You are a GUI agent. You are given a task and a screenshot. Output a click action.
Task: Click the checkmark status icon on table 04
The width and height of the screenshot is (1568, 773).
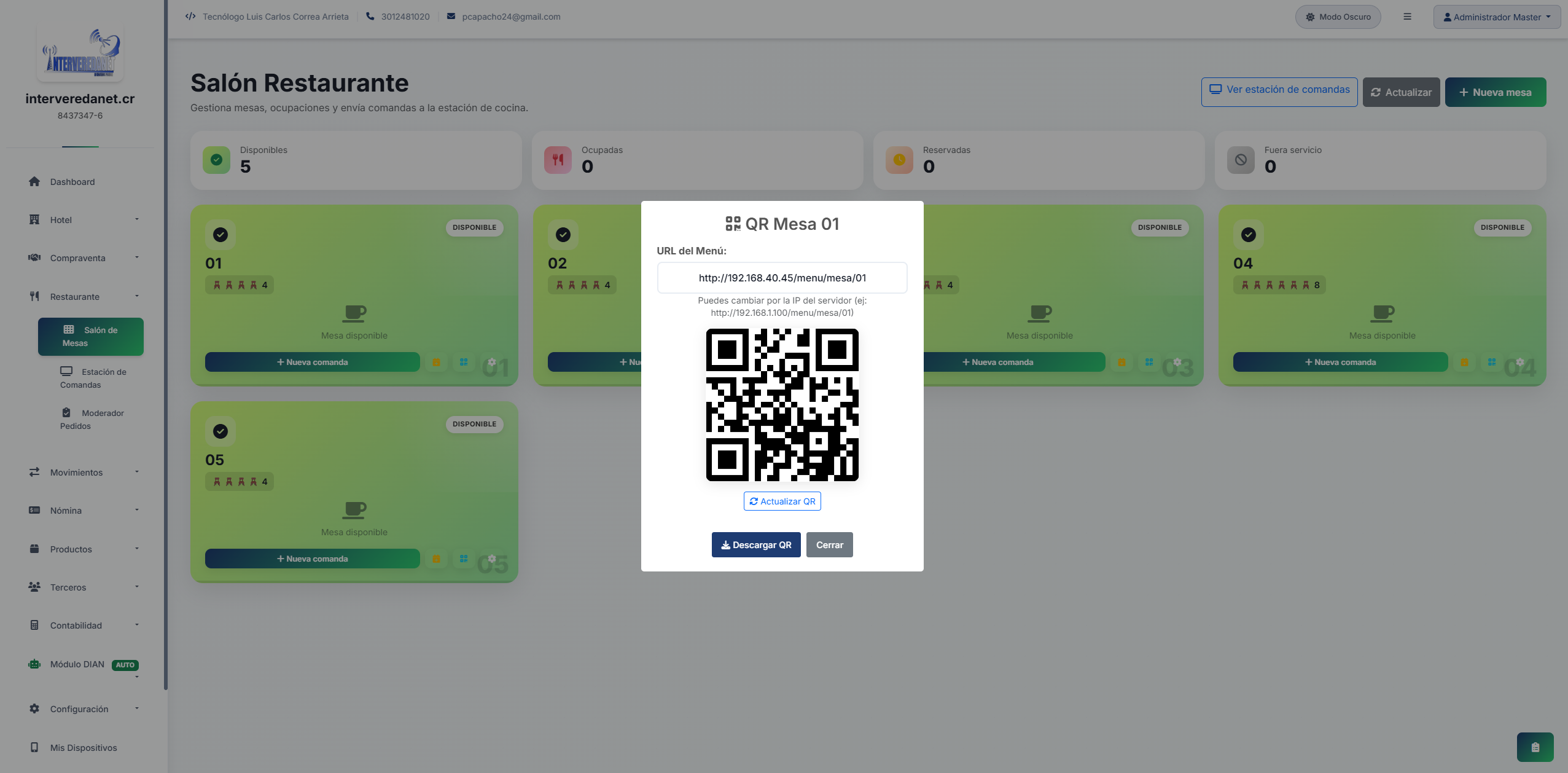pos(1249,235)
